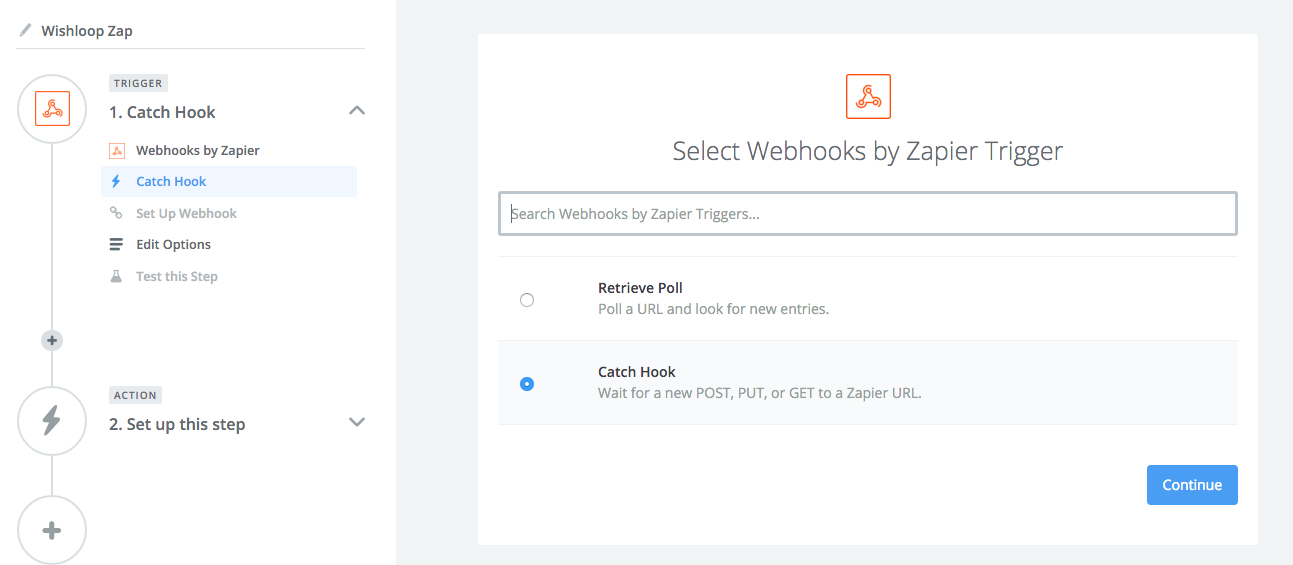Add a step with the large plus circle

(52, 530)
